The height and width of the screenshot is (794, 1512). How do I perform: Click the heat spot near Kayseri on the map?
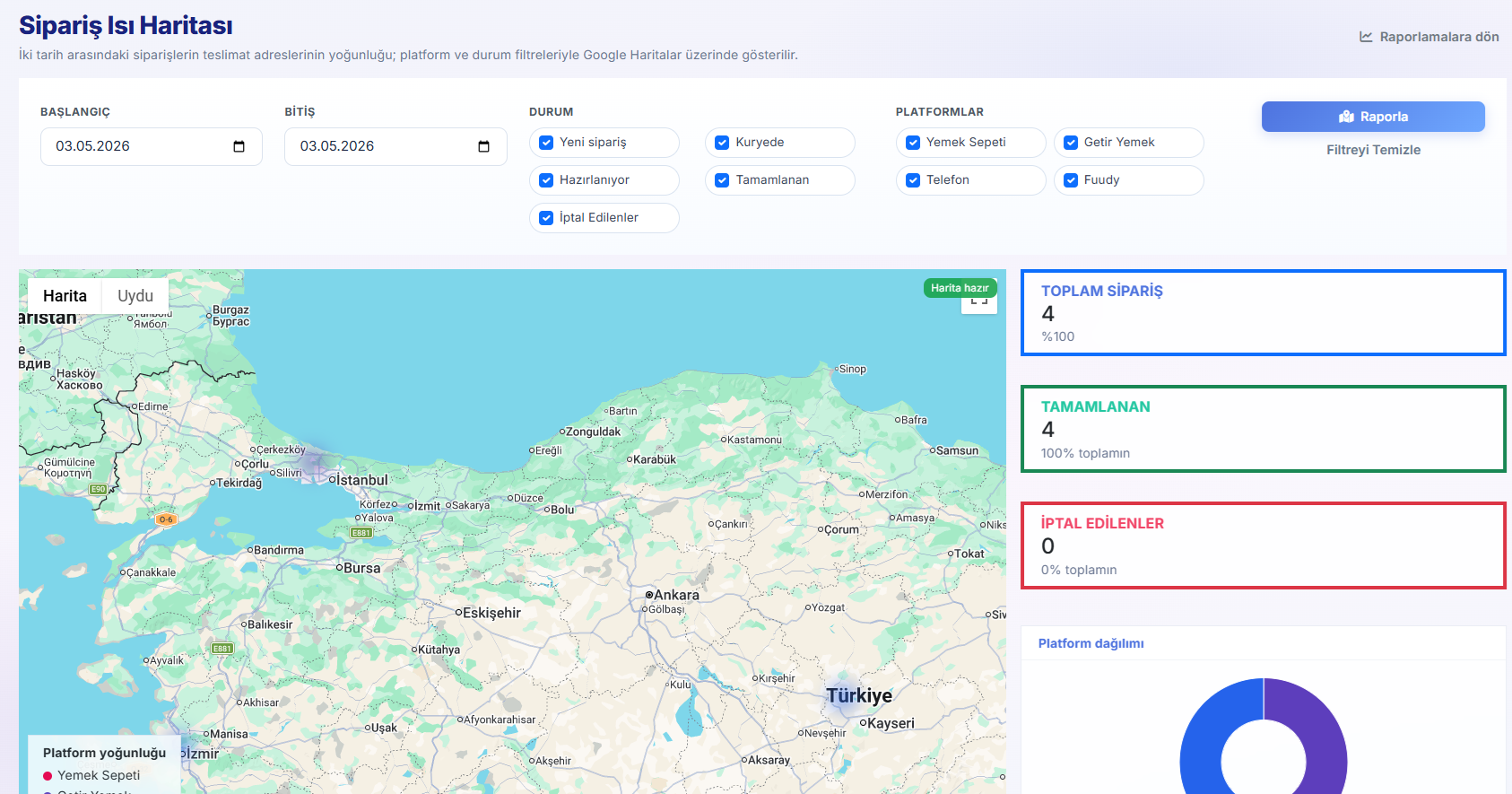pyautogui.click(x=845, y=696)
